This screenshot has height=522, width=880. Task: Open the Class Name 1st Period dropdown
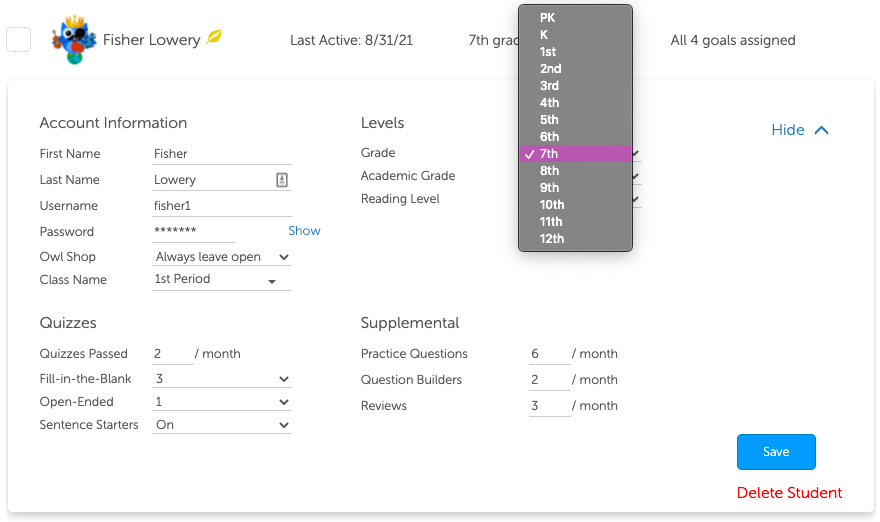click(222, 280)
